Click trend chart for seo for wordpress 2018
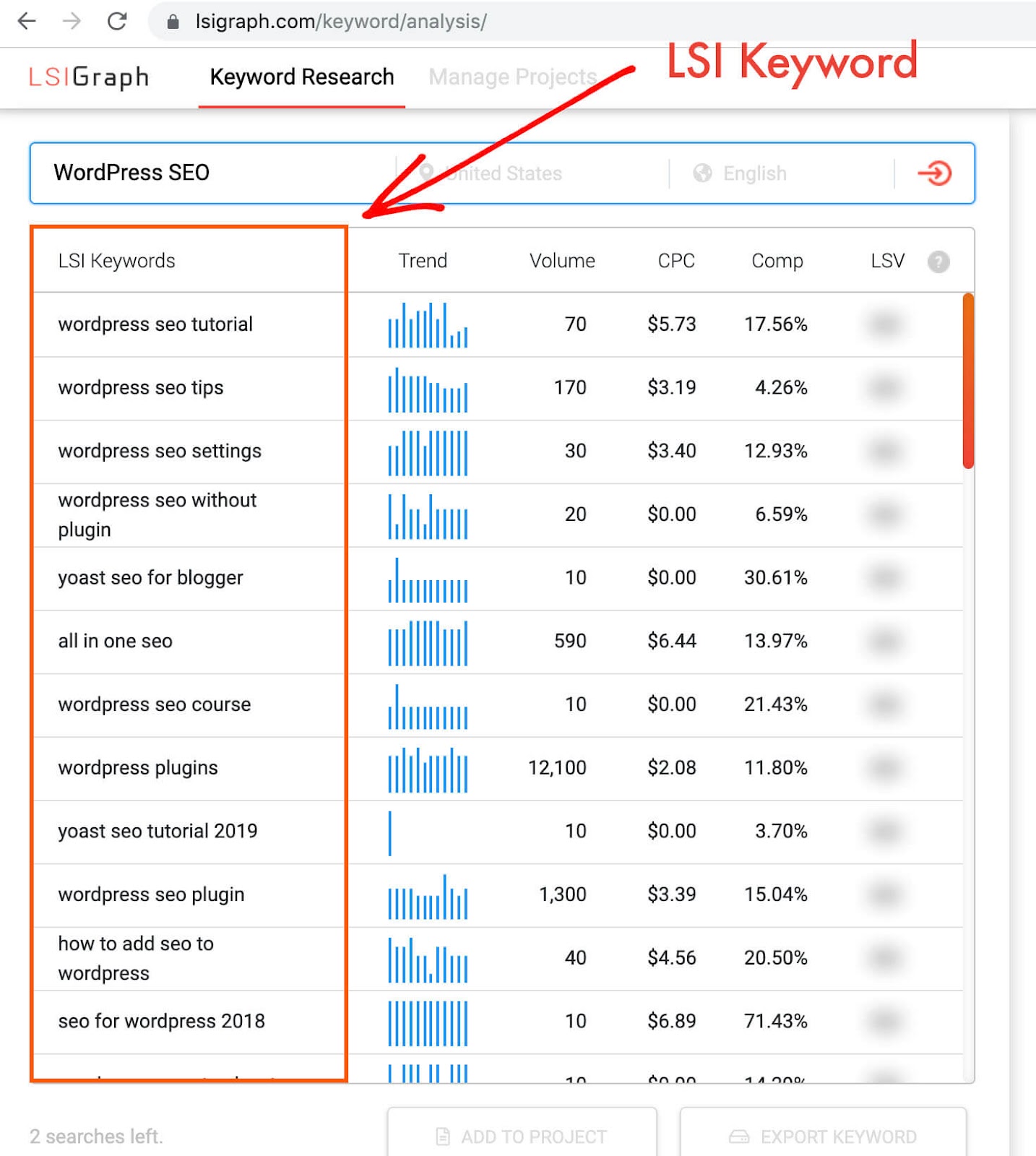Screen dimensions: 1036x1156 [x=428, y=1023]
